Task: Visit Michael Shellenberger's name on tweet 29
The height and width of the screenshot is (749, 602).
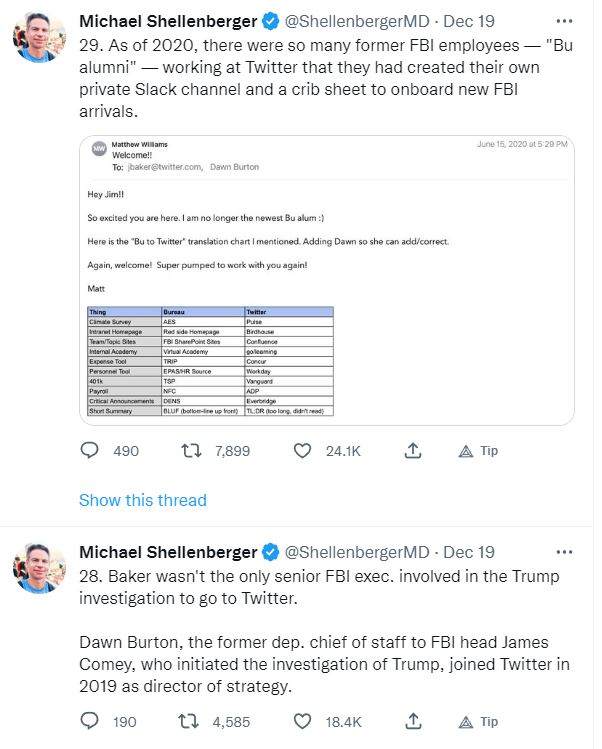Action: coord(167,21)
